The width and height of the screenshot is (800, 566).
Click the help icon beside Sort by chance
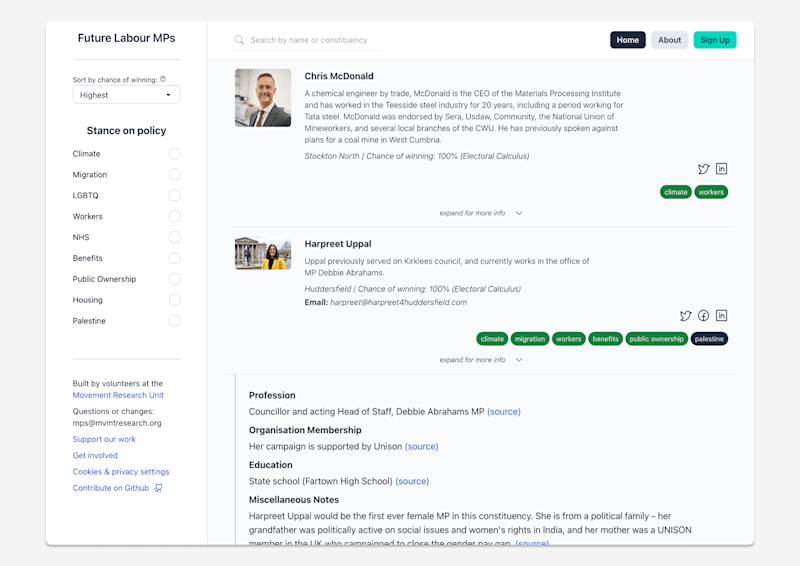pyautogui.click(x=163, y=79)
